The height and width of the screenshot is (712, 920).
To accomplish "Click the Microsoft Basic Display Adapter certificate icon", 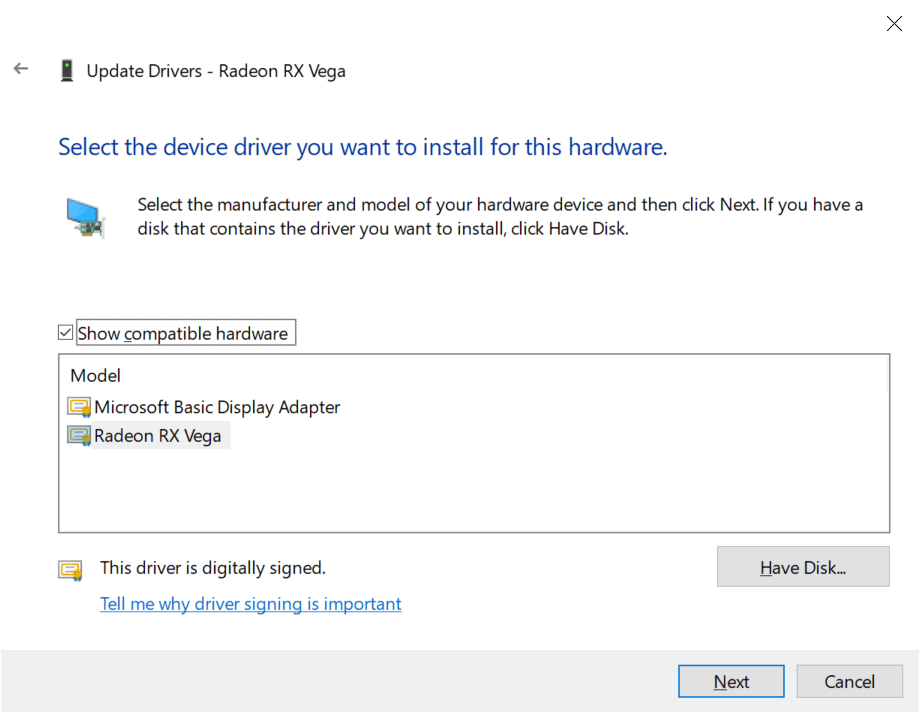I will coord(79,407).
